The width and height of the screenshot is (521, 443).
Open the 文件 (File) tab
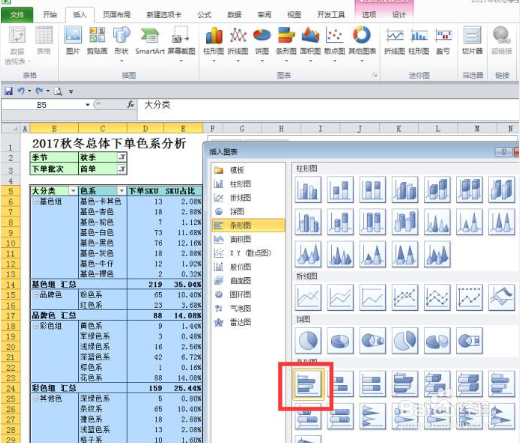[17, 15]
